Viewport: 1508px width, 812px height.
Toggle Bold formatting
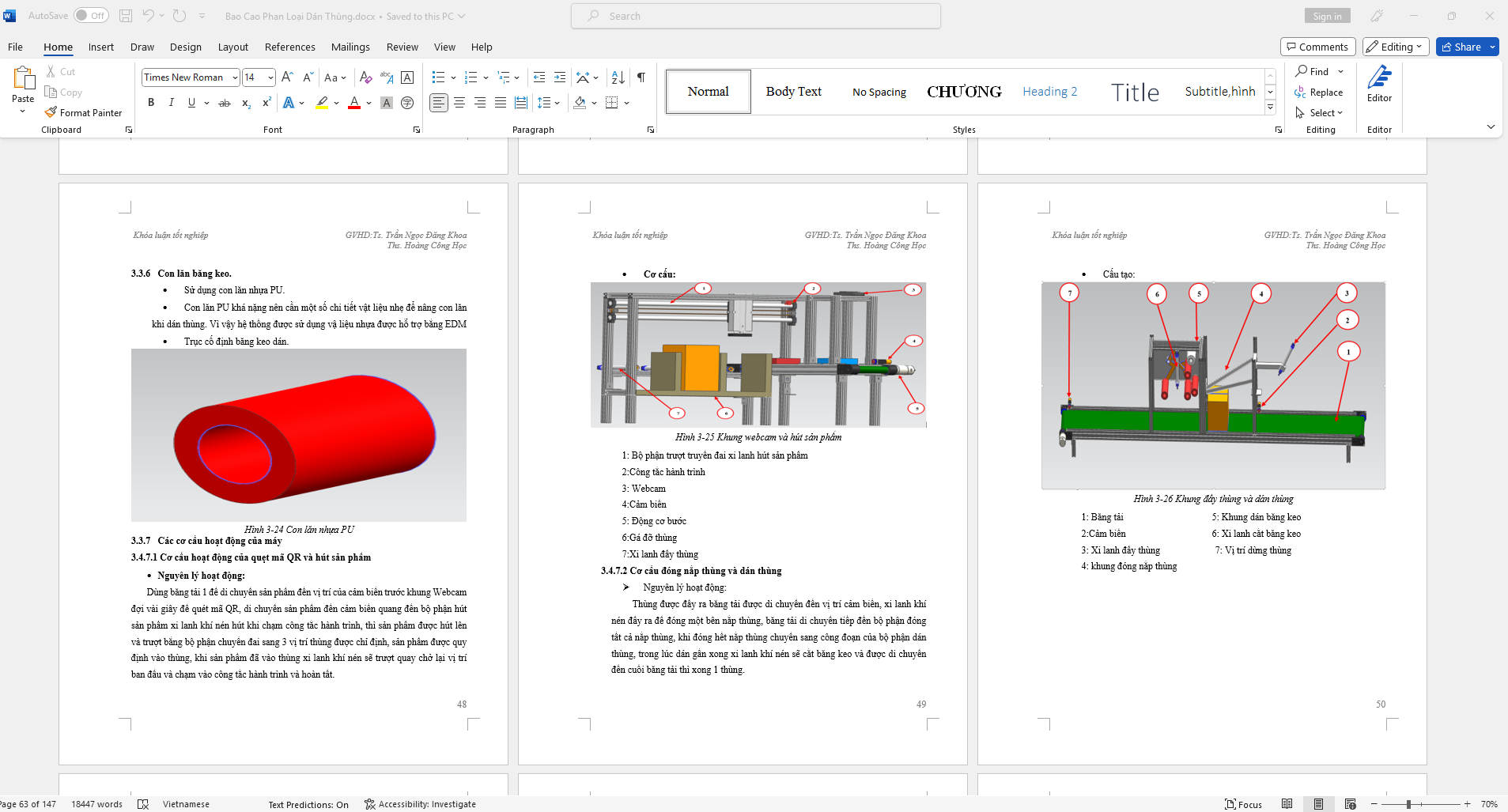coord(151,103)
